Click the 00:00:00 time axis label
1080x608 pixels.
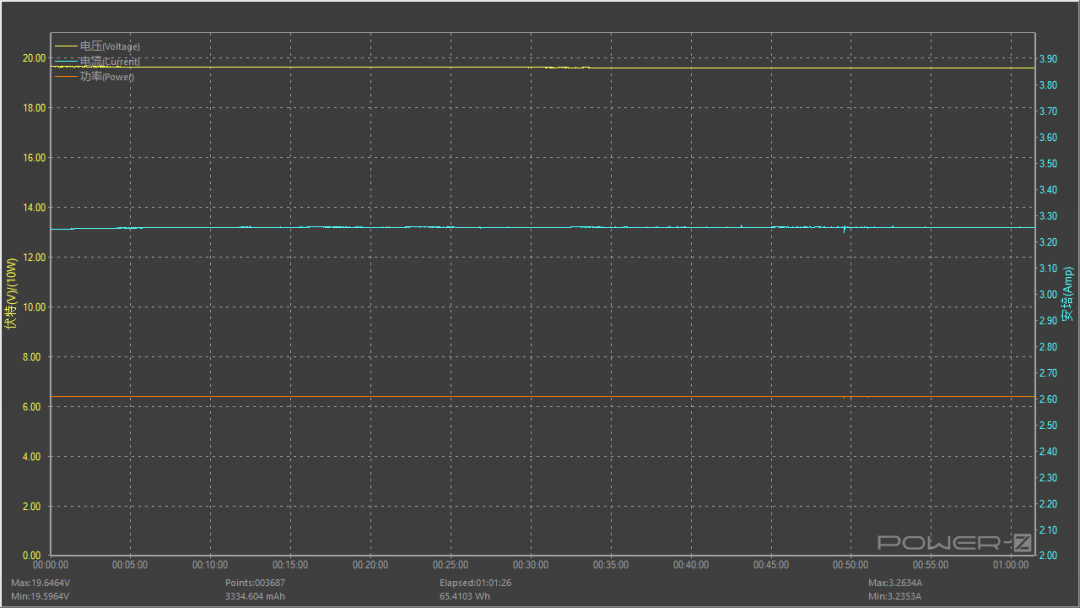(x=50, y=565)
